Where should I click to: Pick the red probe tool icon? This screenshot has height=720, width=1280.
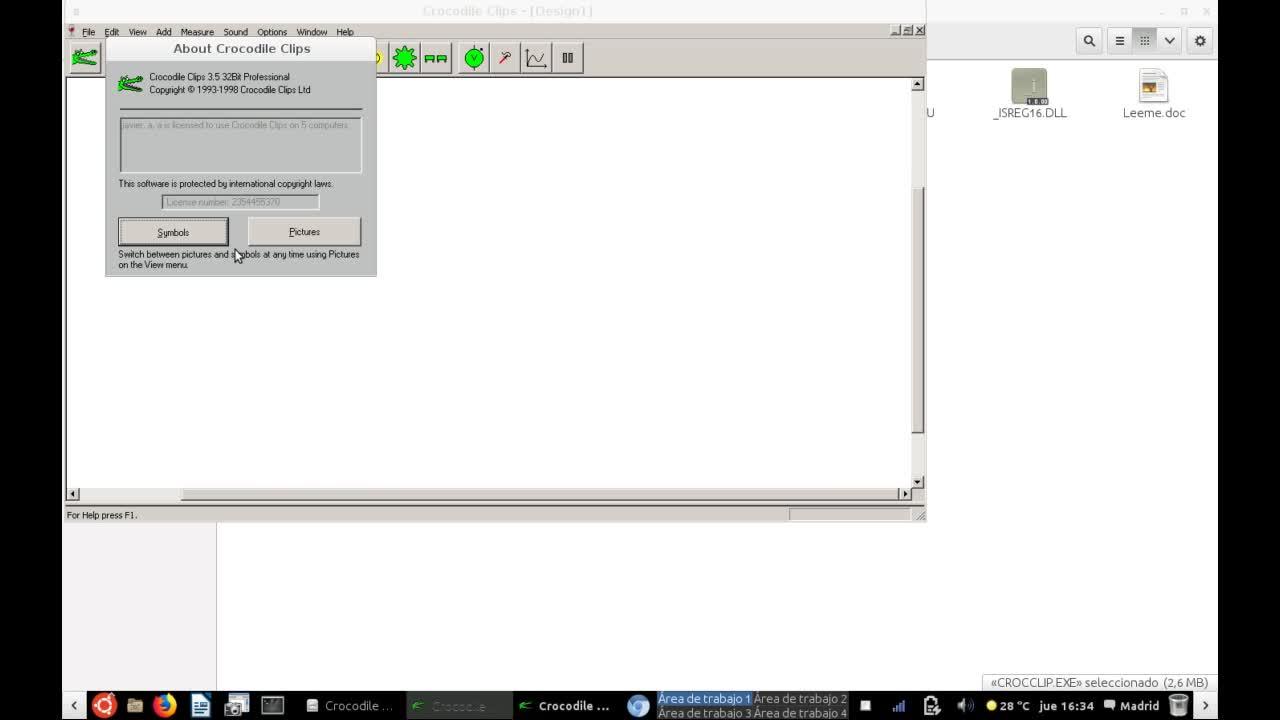(x=505, y=58)
